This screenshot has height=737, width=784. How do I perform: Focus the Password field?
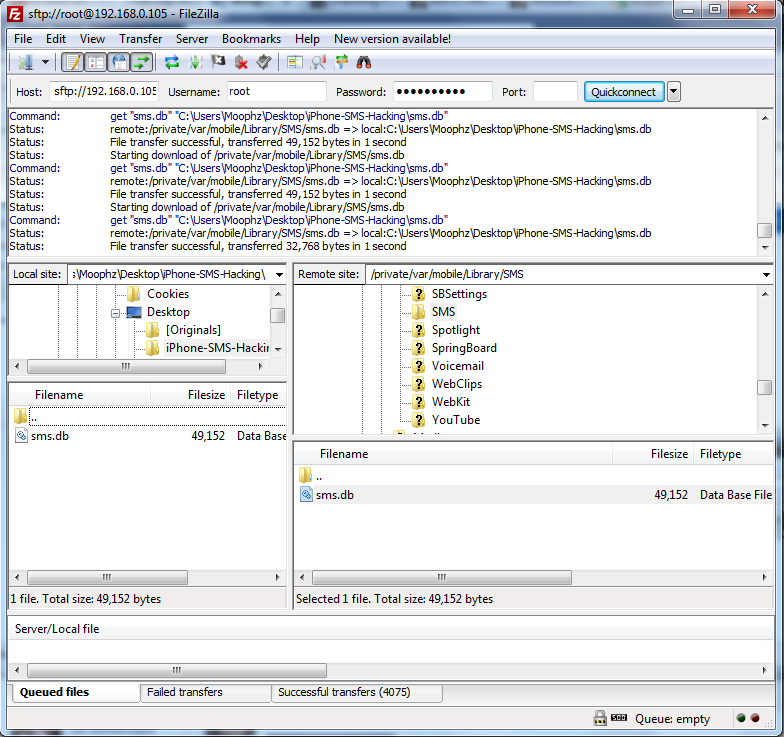click(x=442, y=92)
